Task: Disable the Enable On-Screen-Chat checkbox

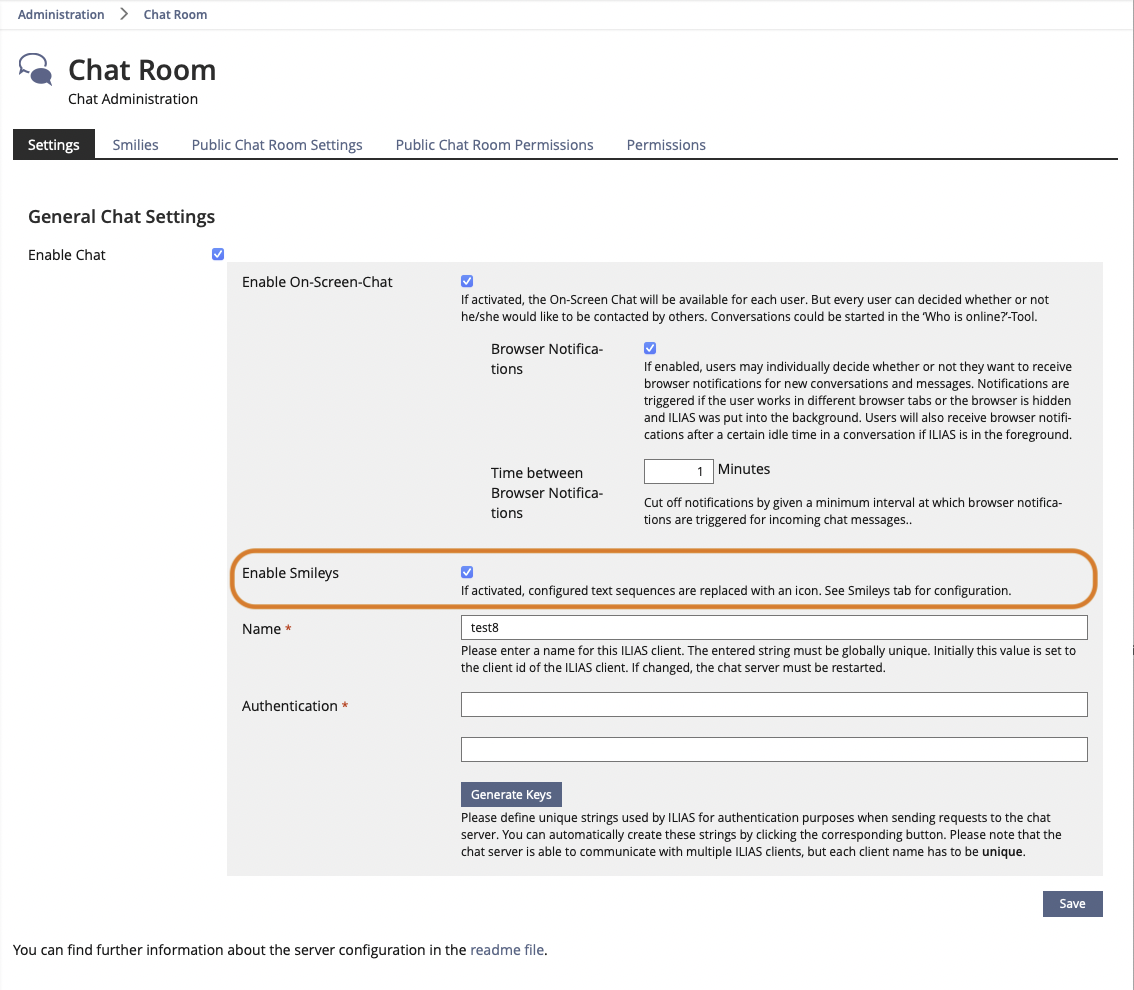Action: [467, 282]
